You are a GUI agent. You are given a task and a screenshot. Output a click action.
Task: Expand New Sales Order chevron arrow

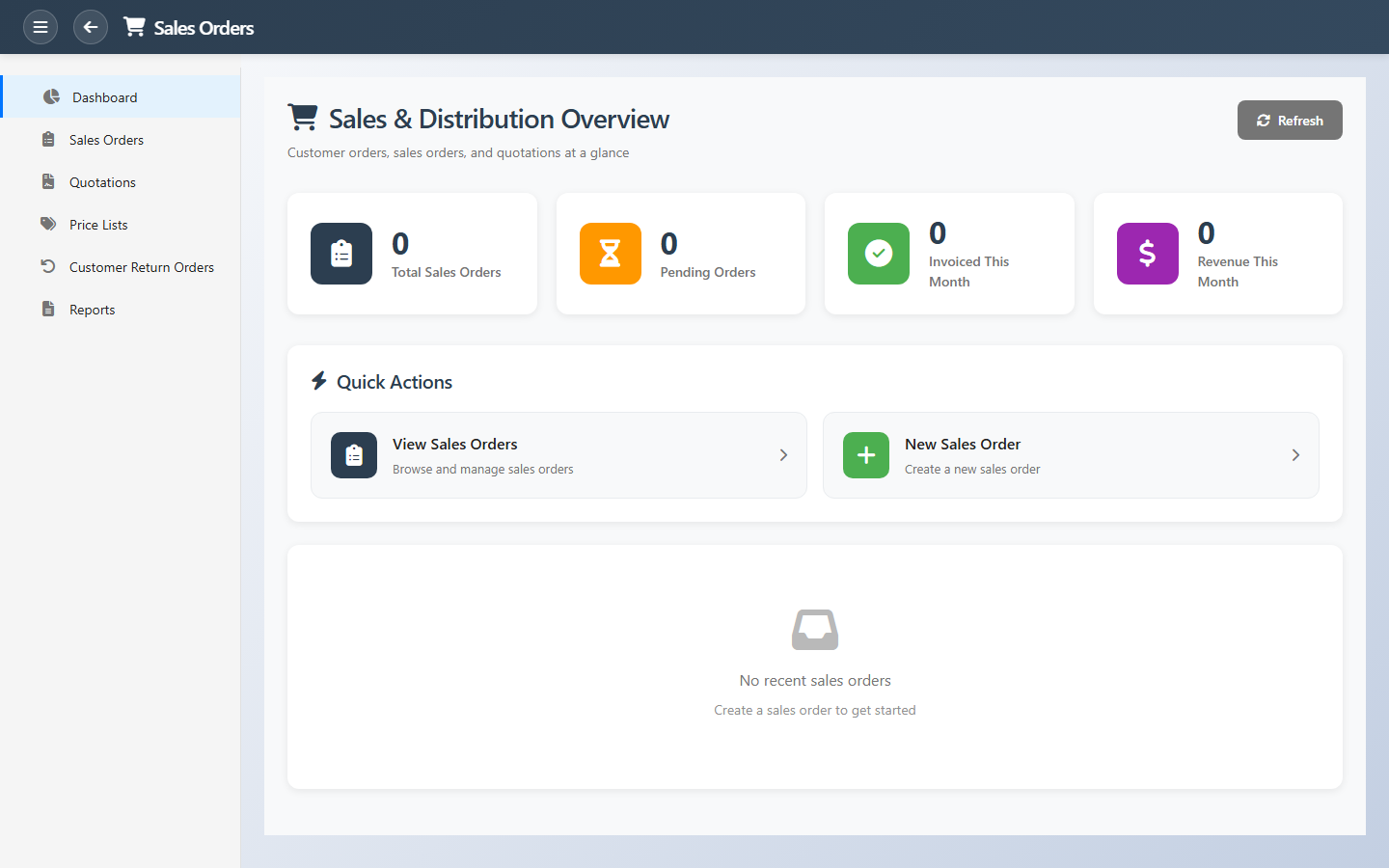coord(1295,455)
